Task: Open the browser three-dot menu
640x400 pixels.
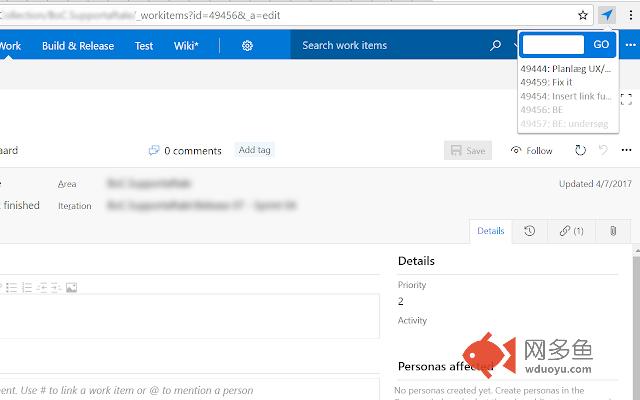Action: [630, 15]
